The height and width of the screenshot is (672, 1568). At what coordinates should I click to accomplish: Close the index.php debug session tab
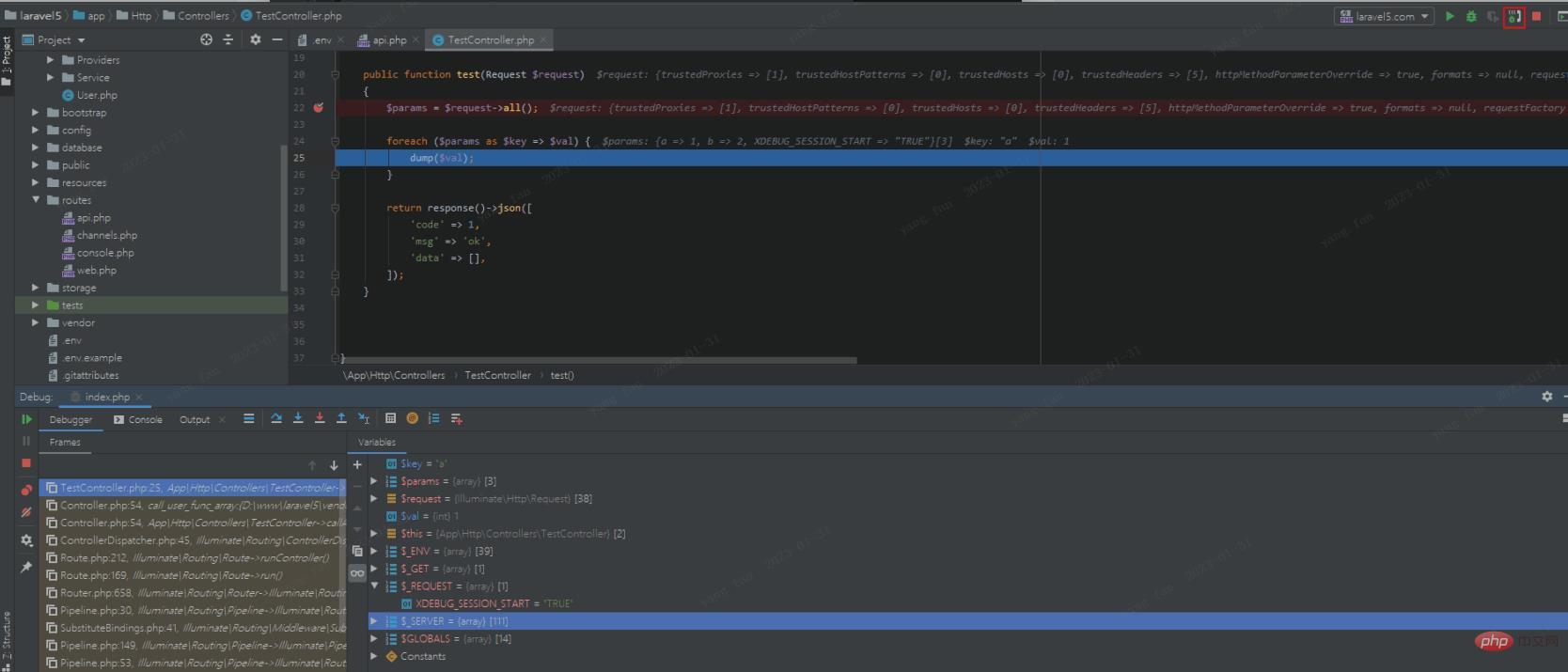click(139, 398)
